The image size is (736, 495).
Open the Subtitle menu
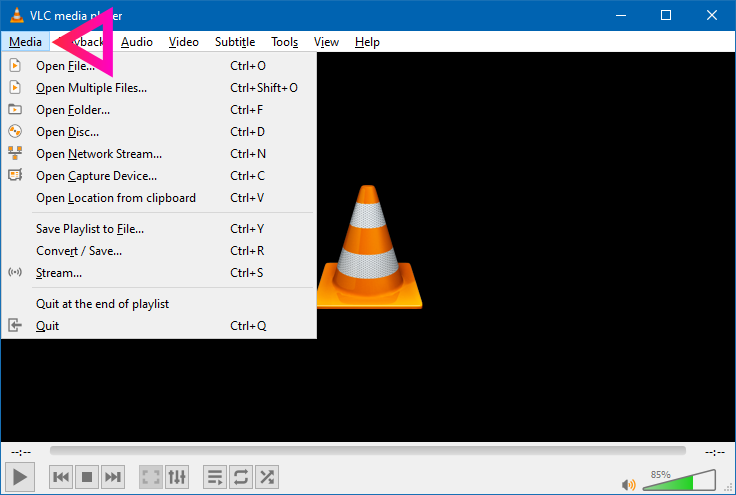click(235, 42)
